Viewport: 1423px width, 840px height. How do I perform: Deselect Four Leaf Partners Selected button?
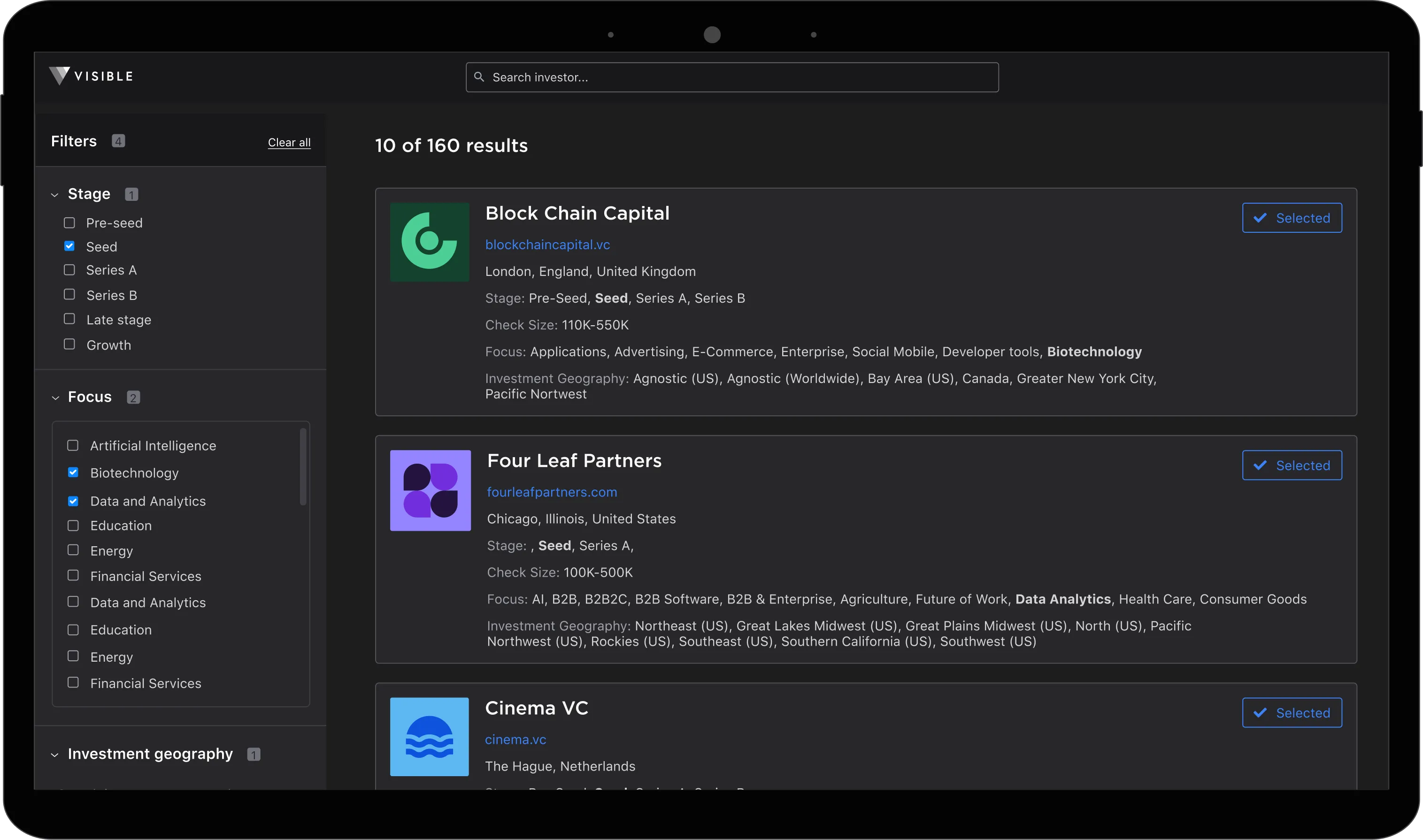(1292, 465)
